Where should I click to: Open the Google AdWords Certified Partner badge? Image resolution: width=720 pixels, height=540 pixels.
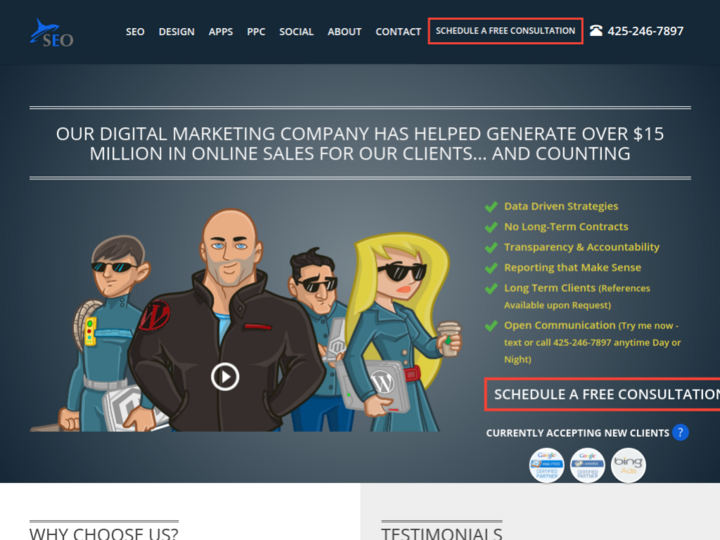click(587, 465)
